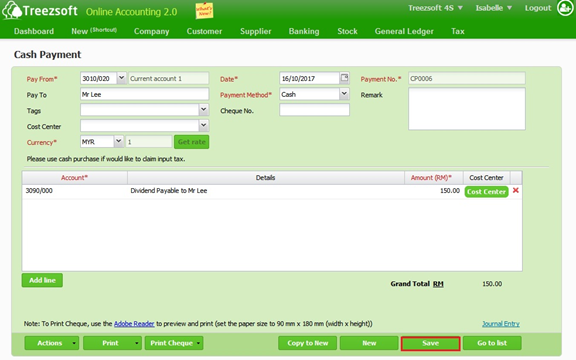This screenshot has height=360, width=576.
Task: Click the amount cell 150.00 in the row
Action: point(433,191)
